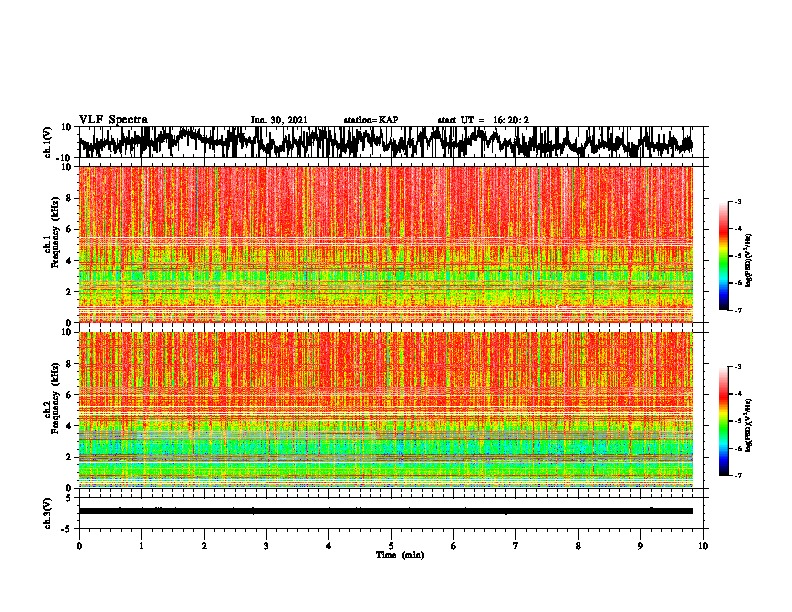Click tick label "8" on time axis

[578, 546]
